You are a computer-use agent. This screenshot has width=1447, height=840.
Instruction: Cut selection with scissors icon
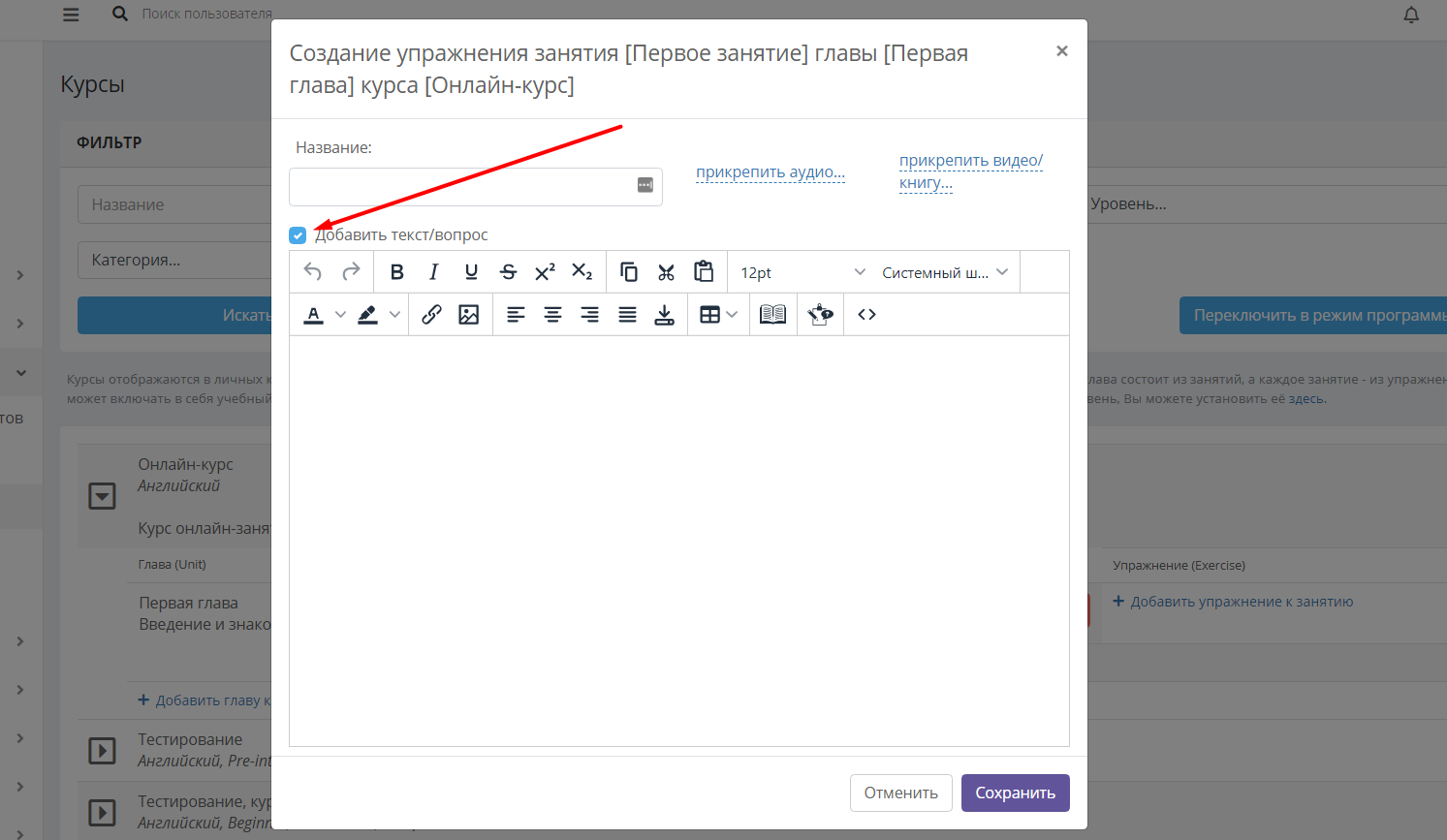(666, 272)
